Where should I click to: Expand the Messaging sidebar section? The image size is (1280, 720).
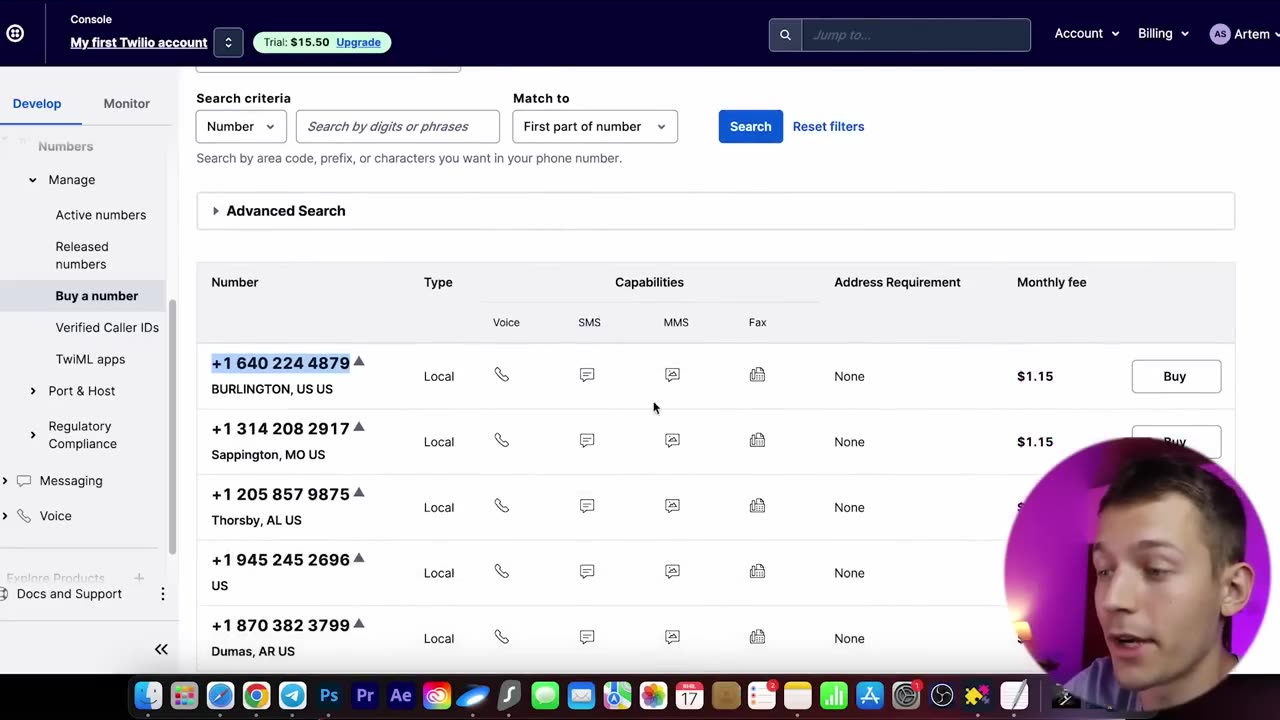(x=5, y=481)
